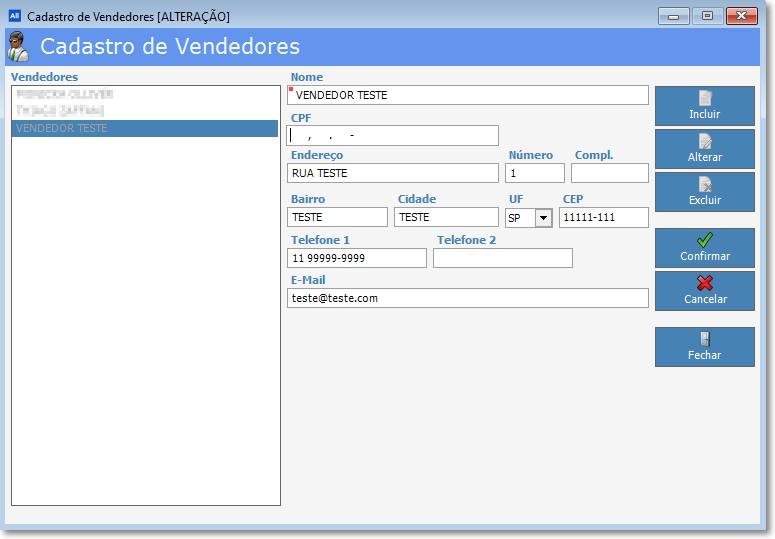Image resolution: width=775 pixels, height=539 pixels.
Task: Open the UF state dropdown
Action: point(543,218)
